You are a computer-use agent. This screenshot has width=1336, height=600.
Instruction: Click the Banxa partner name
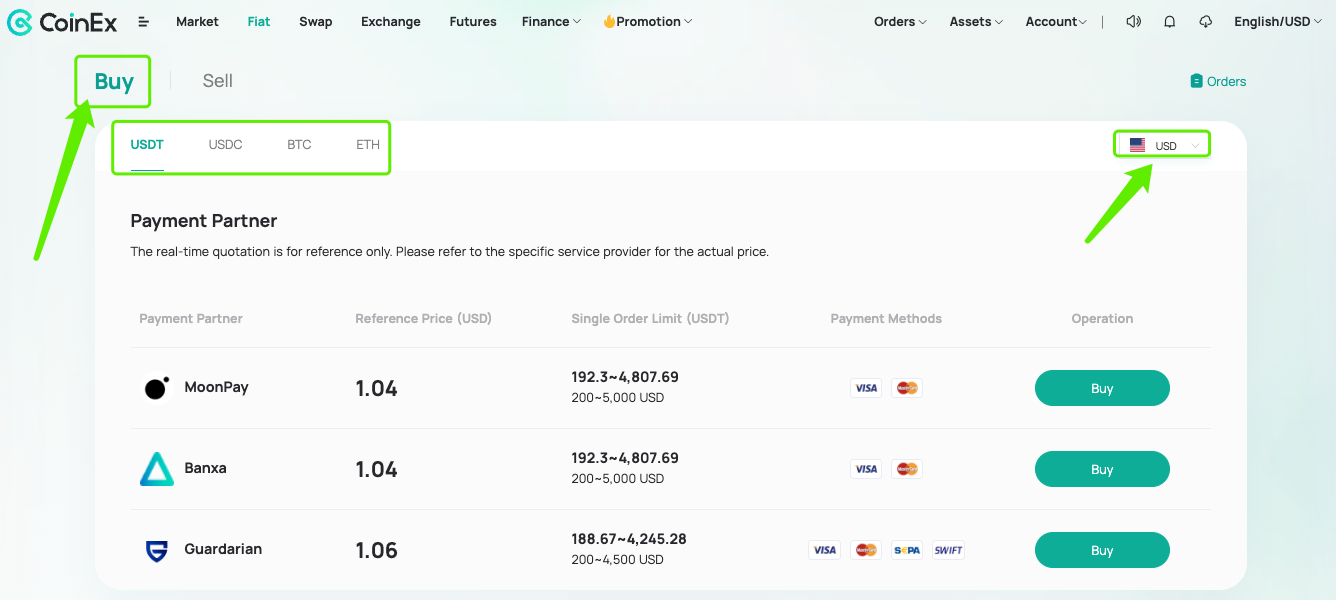(205, 468)
